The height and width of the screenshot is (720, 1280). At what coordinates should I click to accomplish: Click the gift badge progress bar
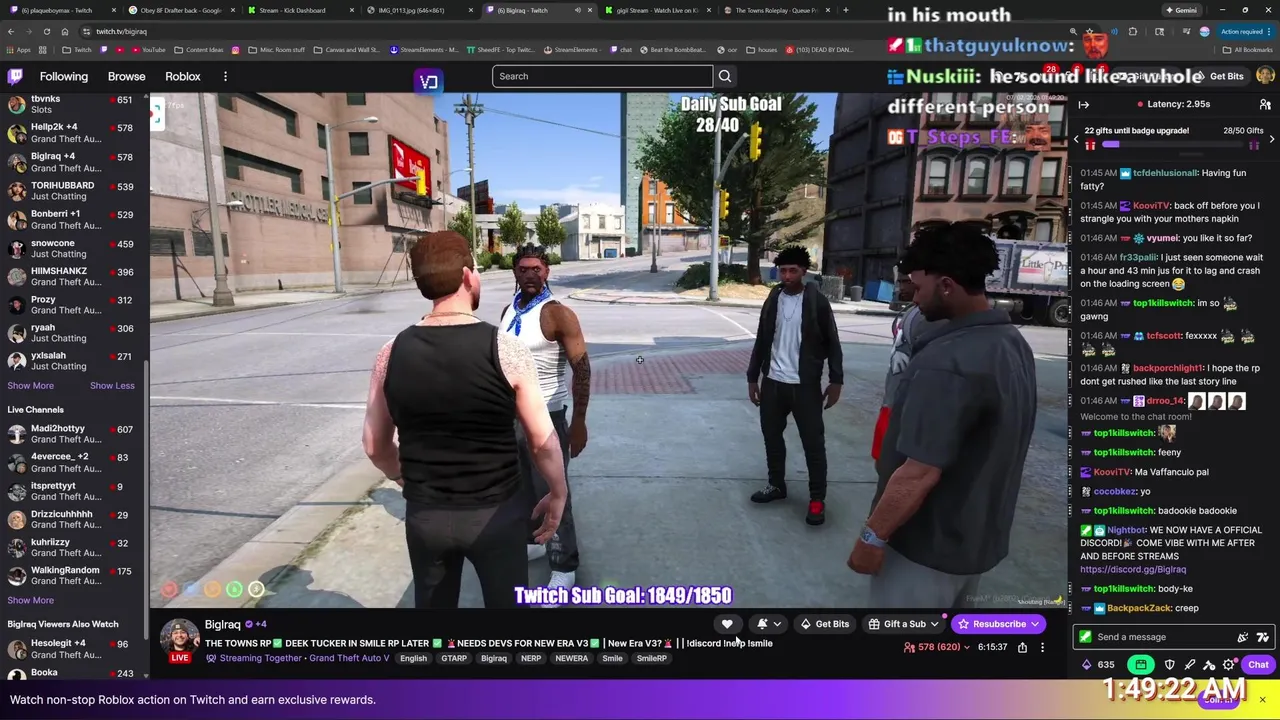point(1175,144)
